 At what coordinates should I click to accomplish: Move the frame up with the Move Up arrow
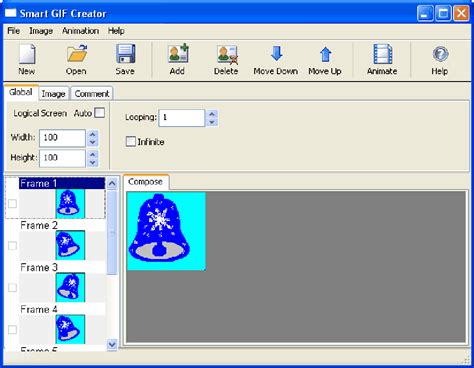coord(325,54)
